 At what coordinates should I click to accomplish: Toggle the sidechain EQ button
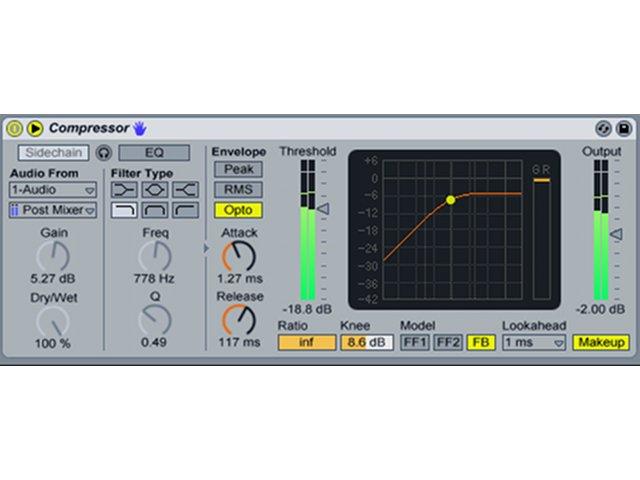pyautogui.click(x=154, y=153)
